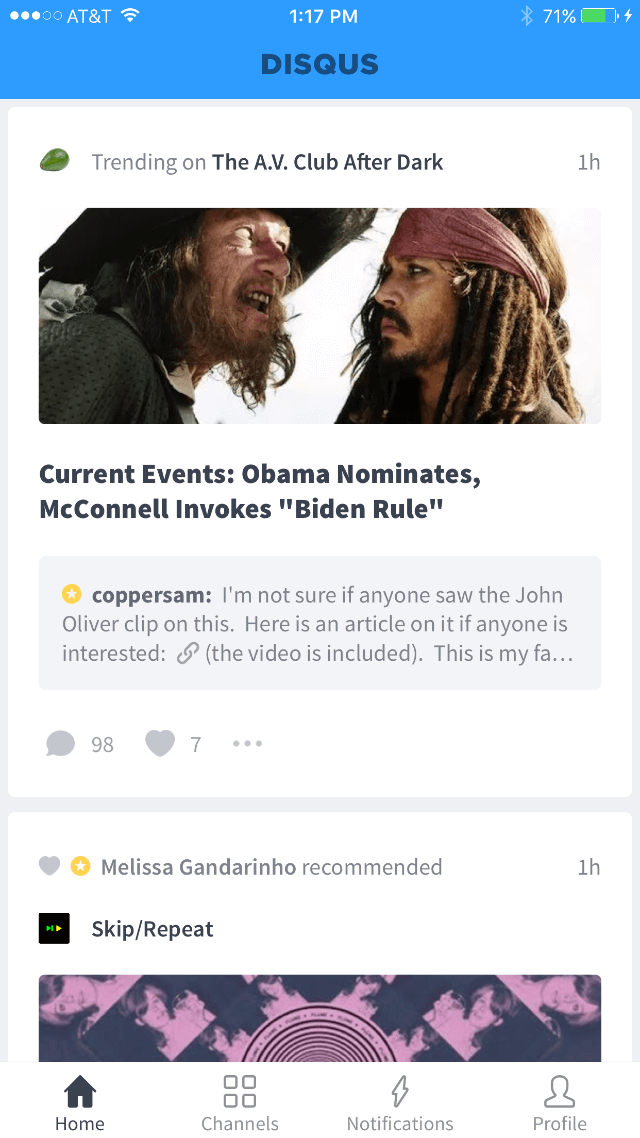Tap the comment bubble icon

click(x=61, y=744)
